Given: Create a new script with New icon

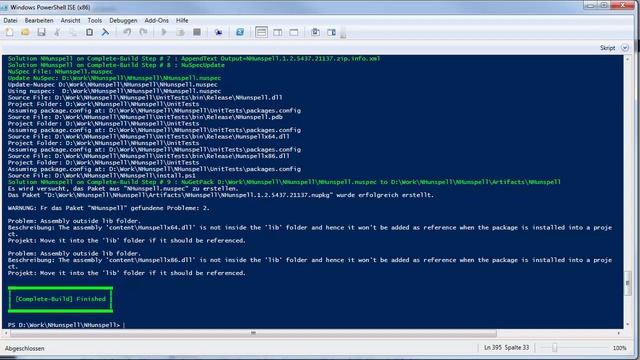Looking at the screenshot, I should (9, 32).
